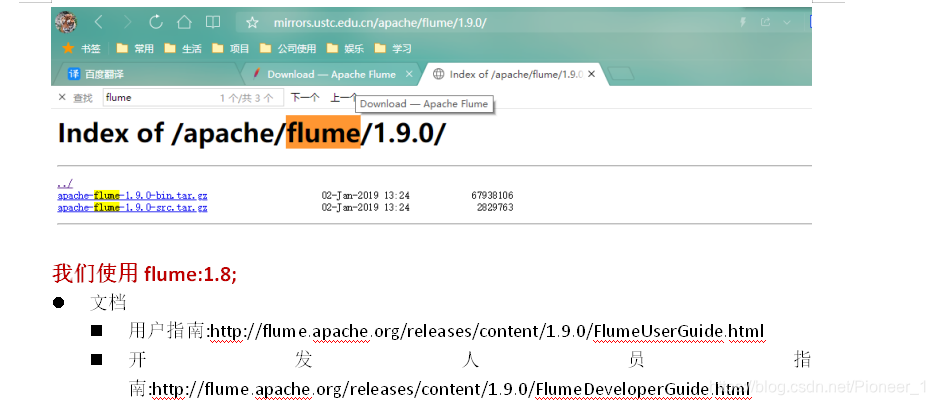The image size is (935, 405).
Task: Click the lightning speed mode icon
Action: pos(743,23)
